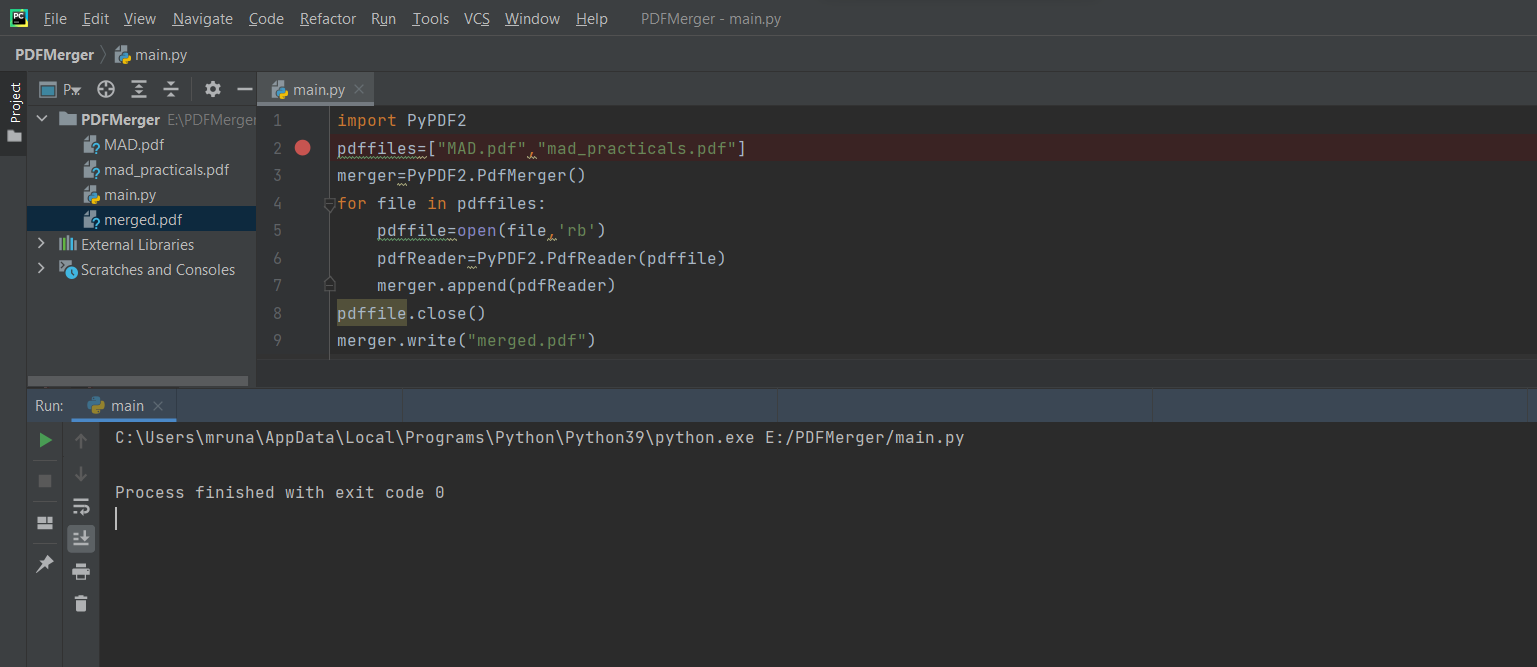Screen dimensions: 1537x667
Task: Click PDFMerger in the breadcrumb bar
Action: (x=54, y=55)
